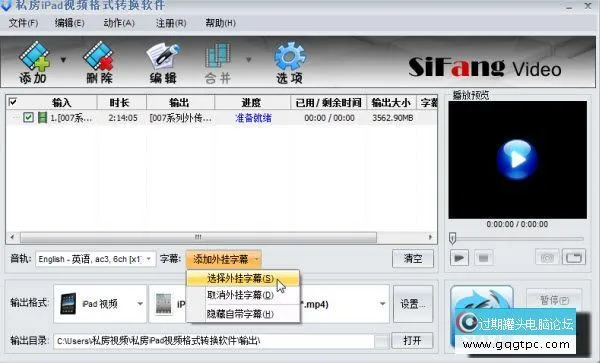Click the horizontal scrollbar thumb of file list
600x363 pixels.
pyautogui.click(x=198, y=237)
